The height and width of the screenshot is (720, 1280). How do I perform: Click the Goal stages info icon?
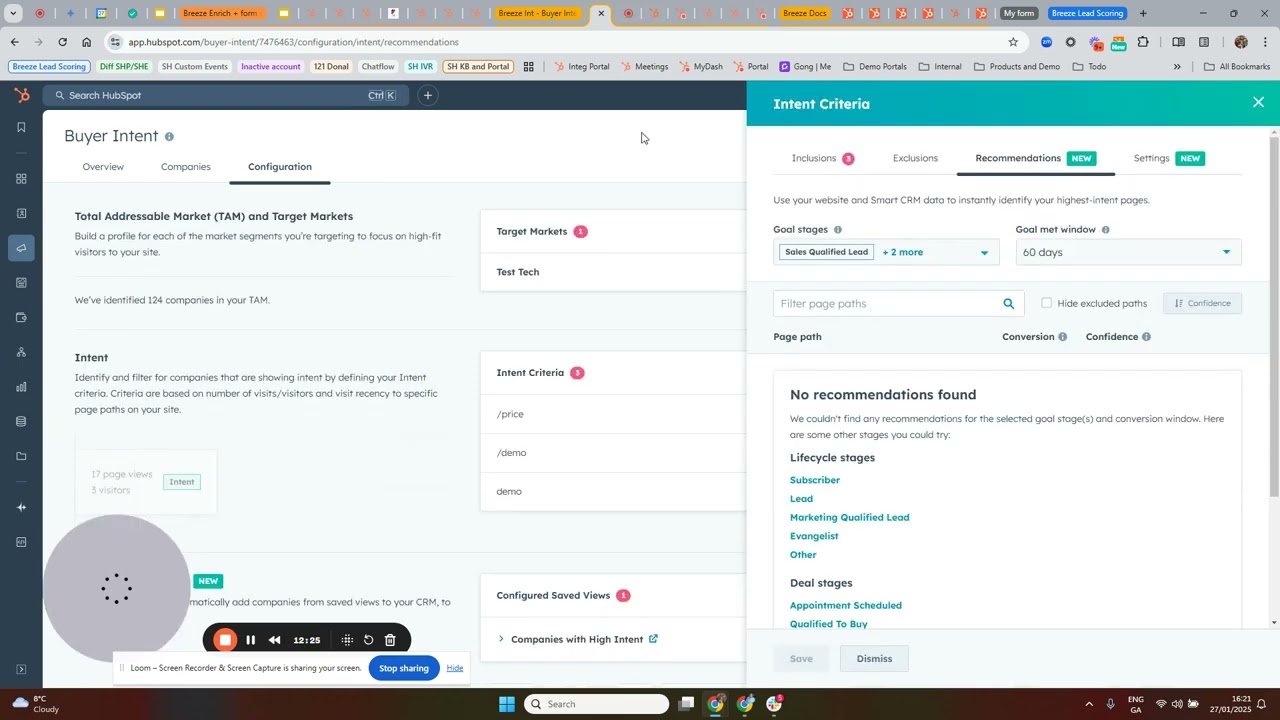coord(838,230)
